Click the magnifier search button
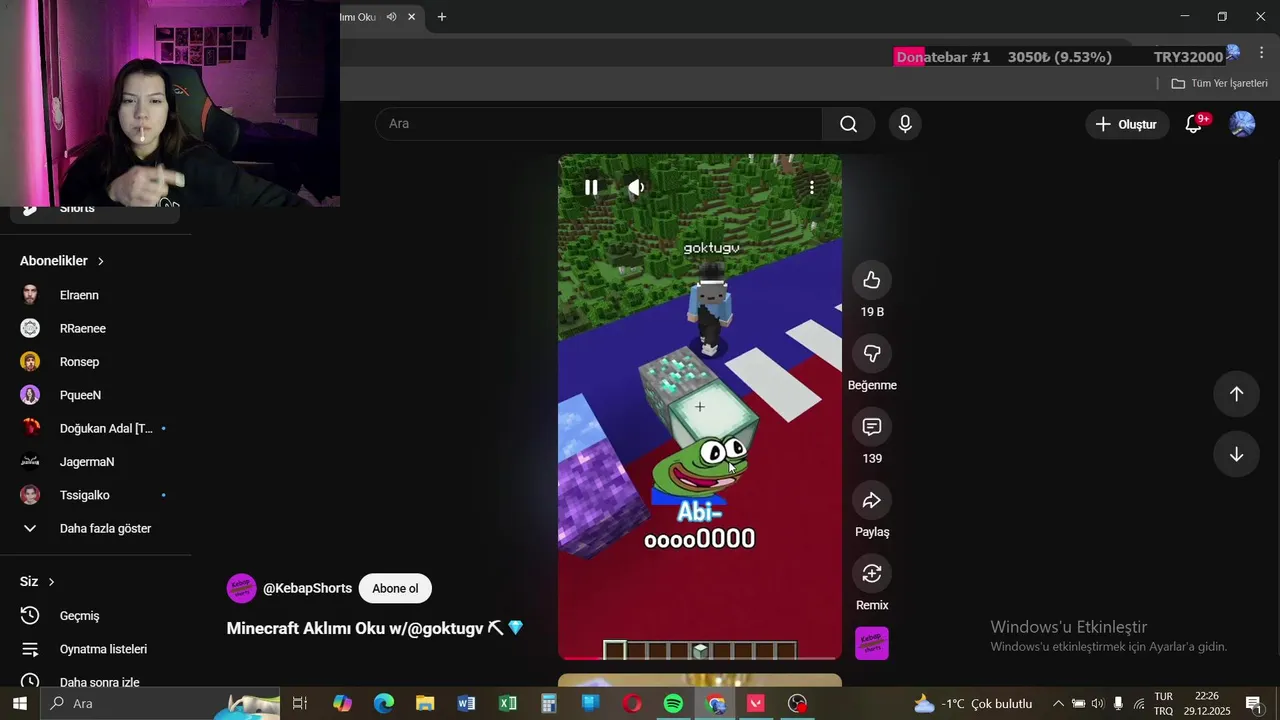 click(848, 124)
